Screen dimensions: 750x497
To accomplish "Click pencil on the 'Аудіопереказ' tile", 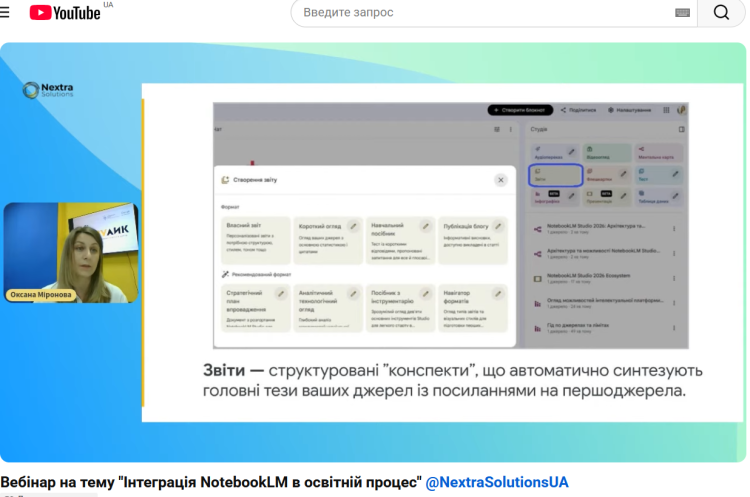I will click(x=572, y=152).
